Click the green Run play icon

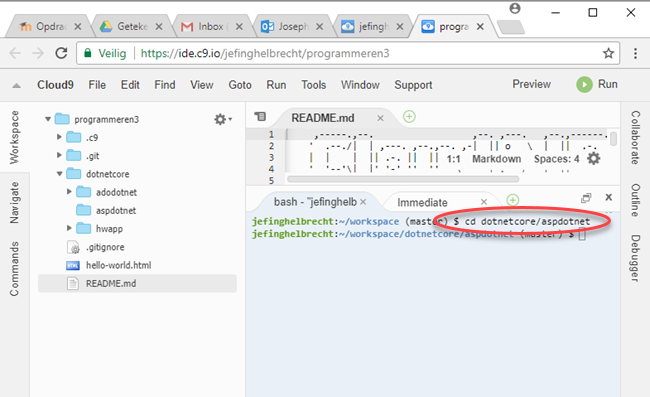(x=584, y=85)
